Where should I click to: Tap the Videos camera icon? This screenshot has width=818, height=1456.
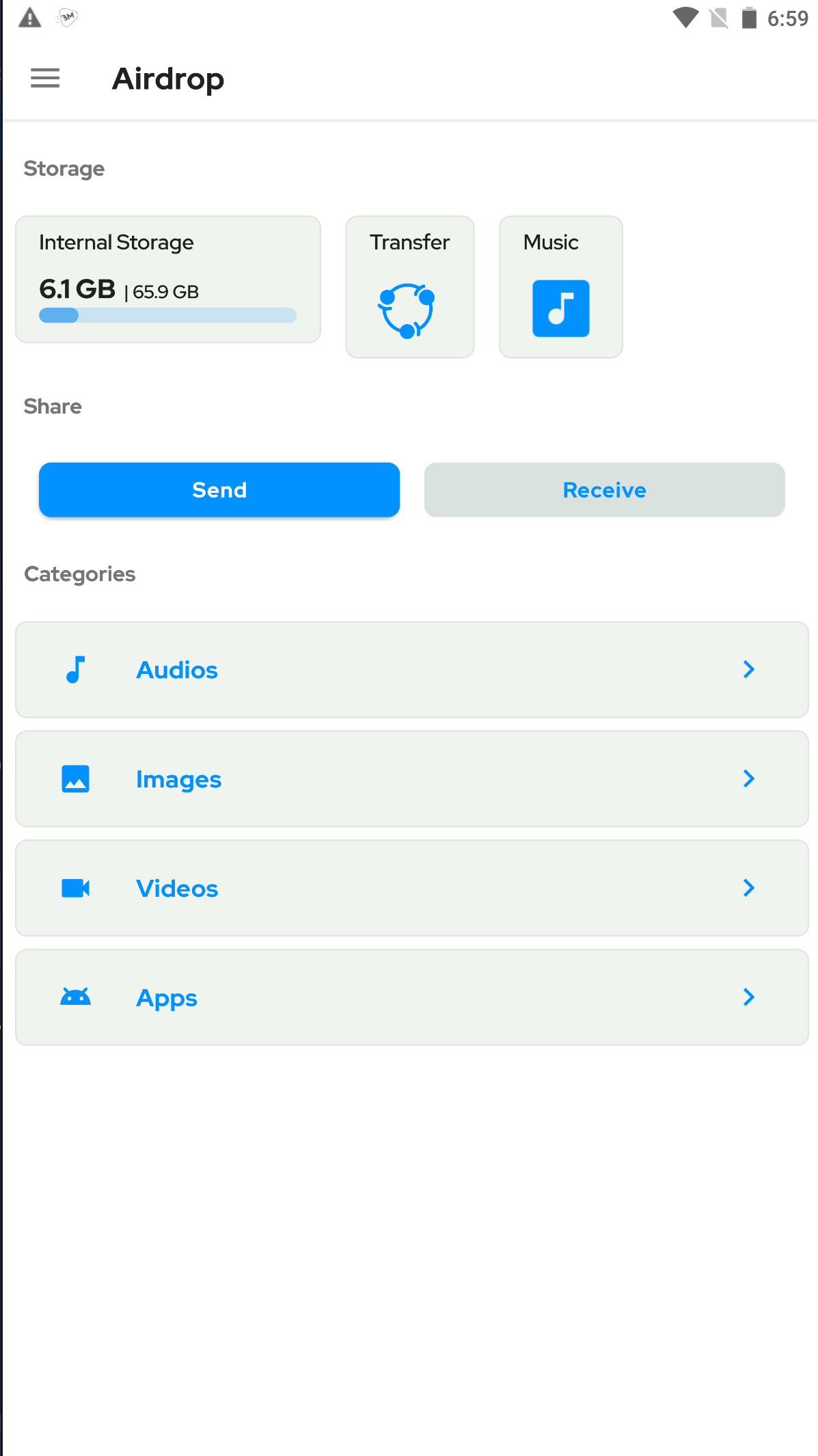click(x=75, y=888)
